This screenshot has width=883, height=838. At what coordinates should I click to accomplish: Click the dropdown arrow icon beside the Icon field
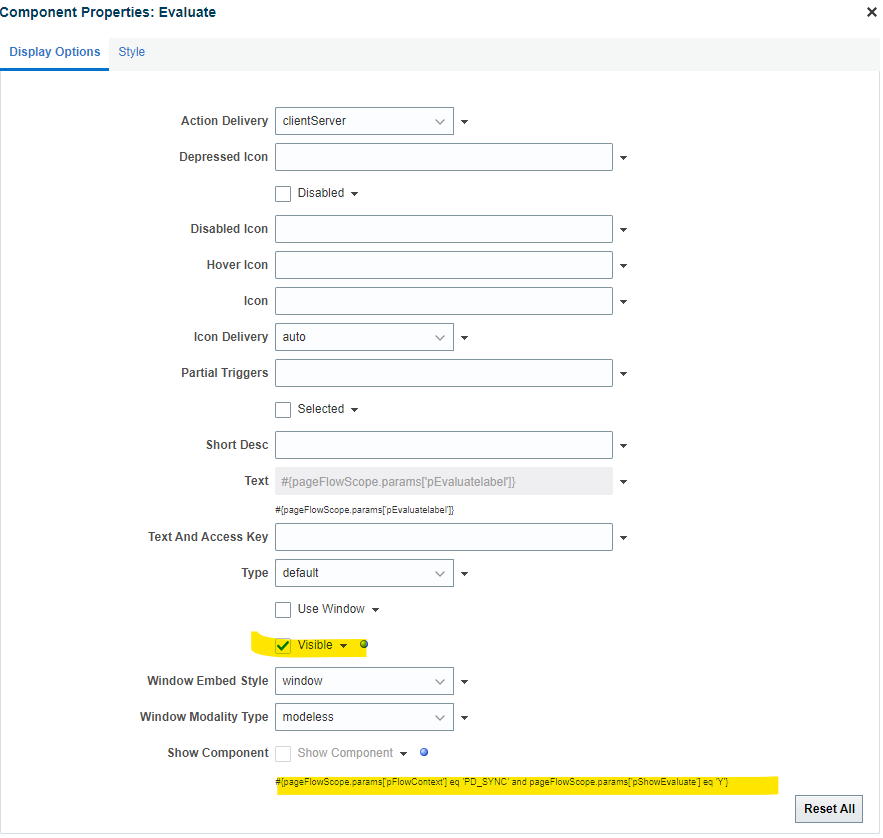click(x=623, y=301)
